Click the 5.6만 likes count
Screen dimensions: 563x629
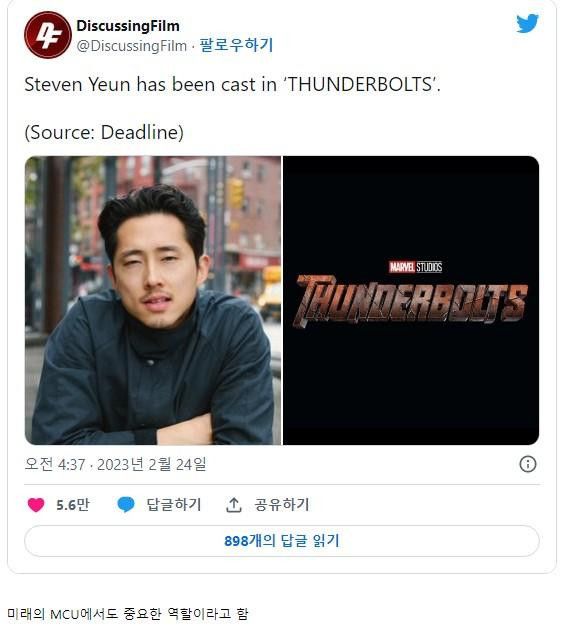pos(73,505)
